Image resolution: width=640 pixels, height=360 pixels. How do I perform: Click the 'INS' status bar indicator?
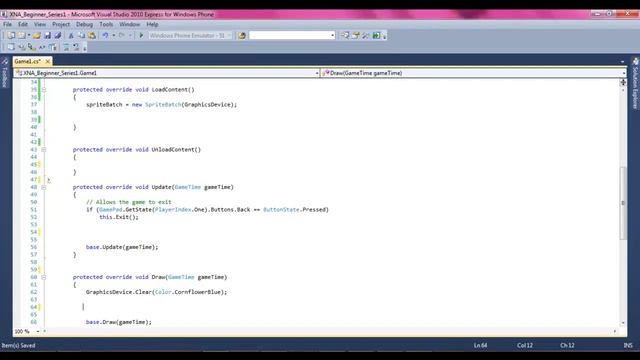[628, 345]
